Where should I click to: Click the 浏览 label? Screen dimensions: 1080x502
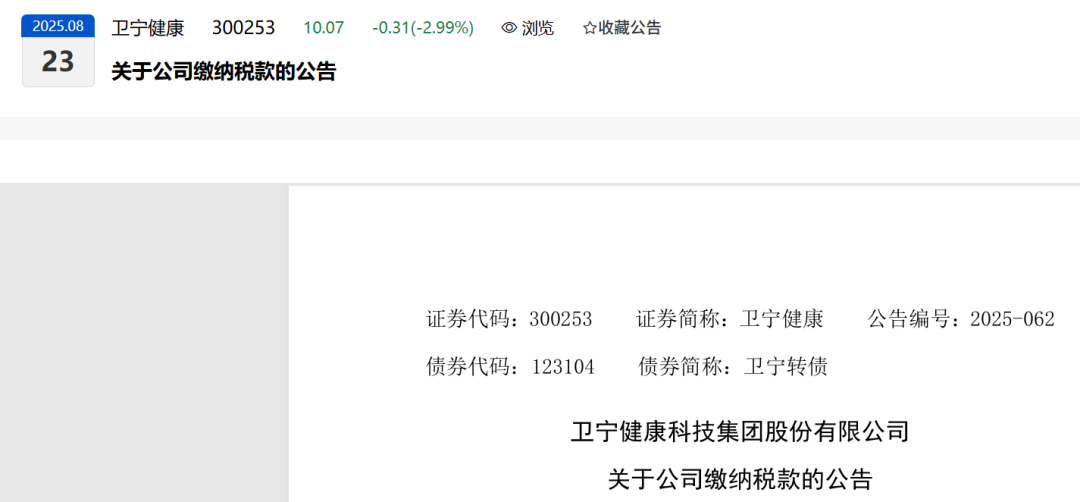537,28
